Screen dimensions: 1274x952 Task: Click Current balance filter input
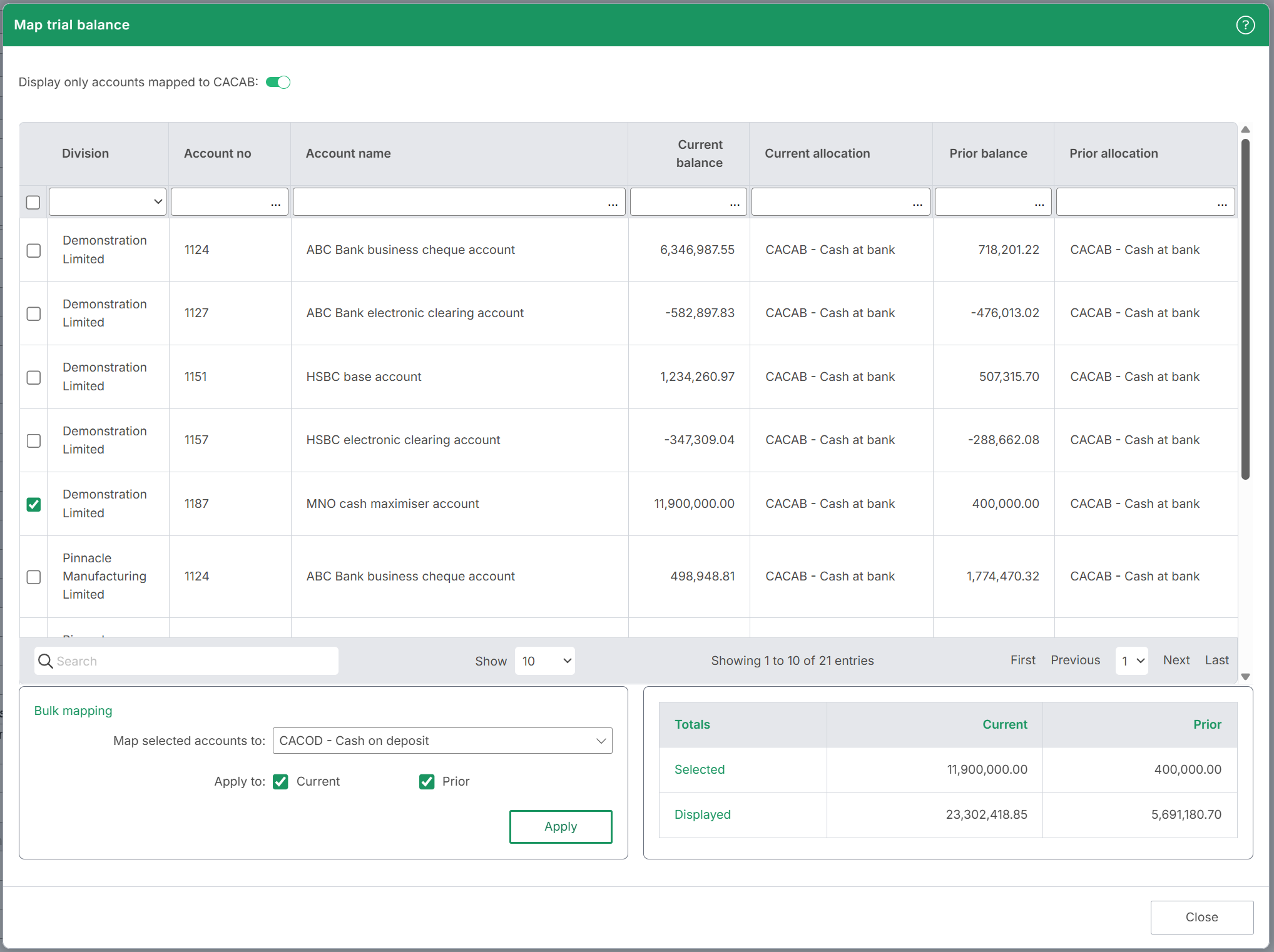pyautogui.click(x=688, y=201)
